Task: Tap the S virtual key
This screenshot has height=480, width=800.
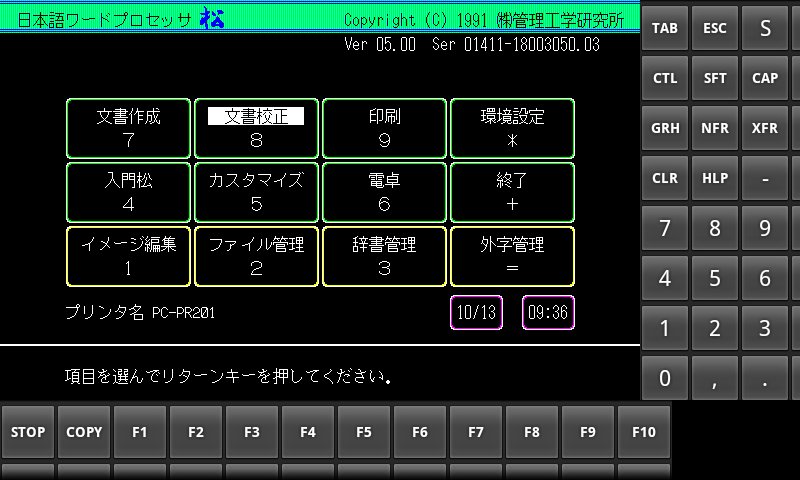Action: 765,28
